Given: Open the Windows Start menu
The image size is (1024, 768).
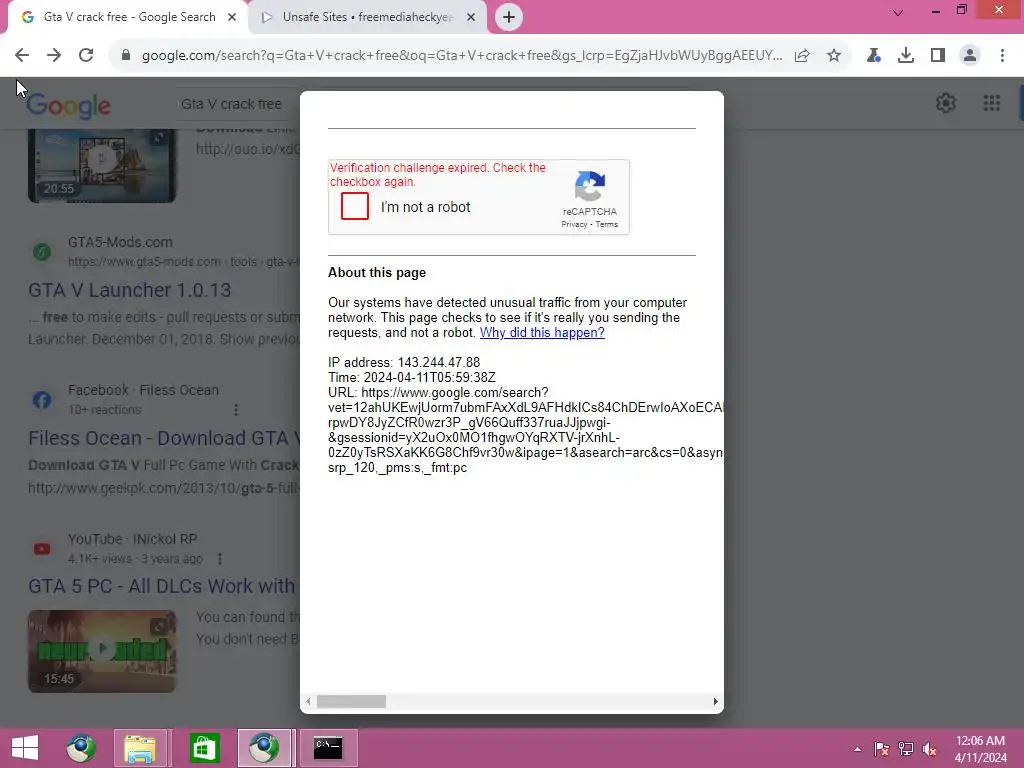Looking at the screenshot, I should point(25,748).
